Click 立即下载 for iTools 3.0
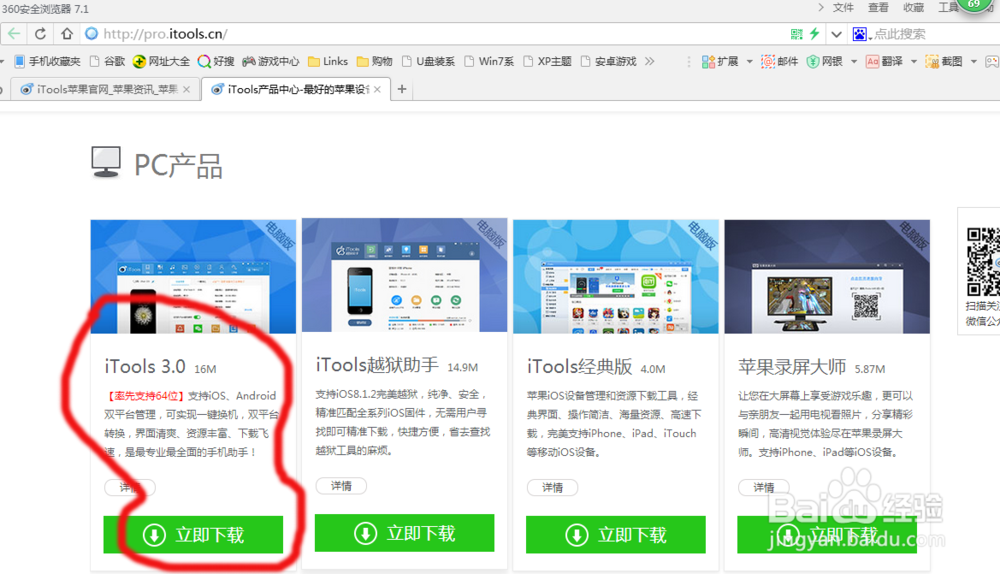1000x574 pixels. tap(193, 534)
